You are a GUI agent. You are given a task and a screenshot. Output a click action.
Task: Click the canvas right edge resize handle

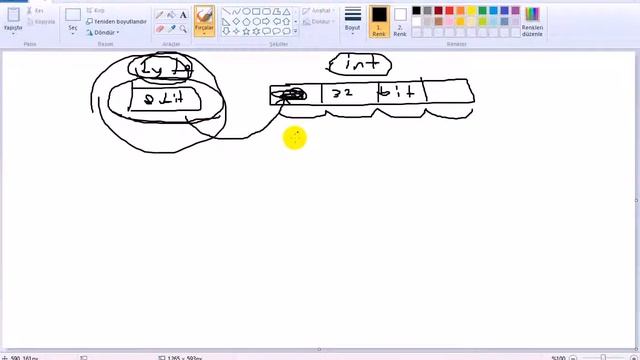click(636, 200)
